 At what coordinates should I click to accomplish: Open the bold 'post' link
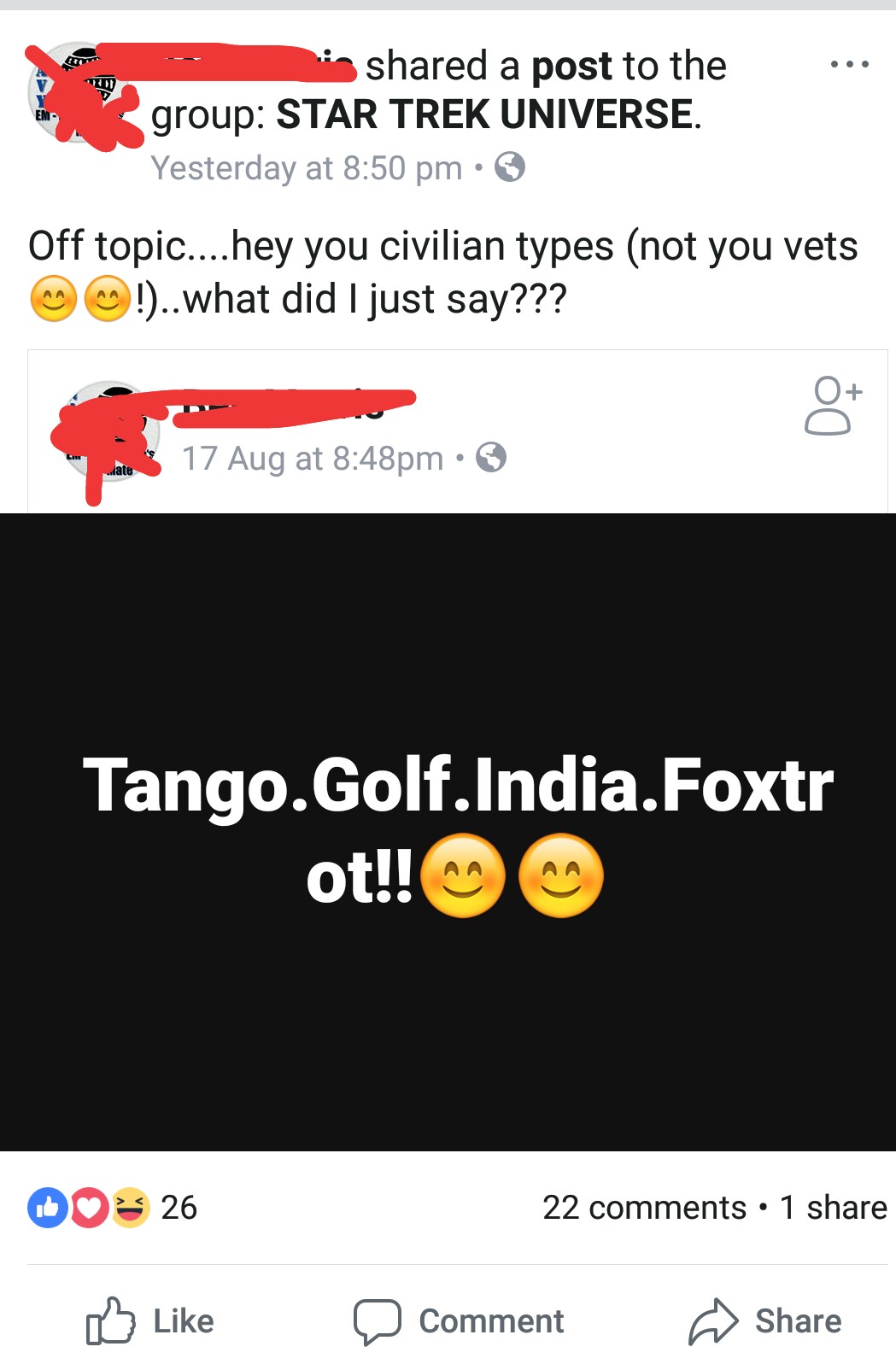point(572,67)
